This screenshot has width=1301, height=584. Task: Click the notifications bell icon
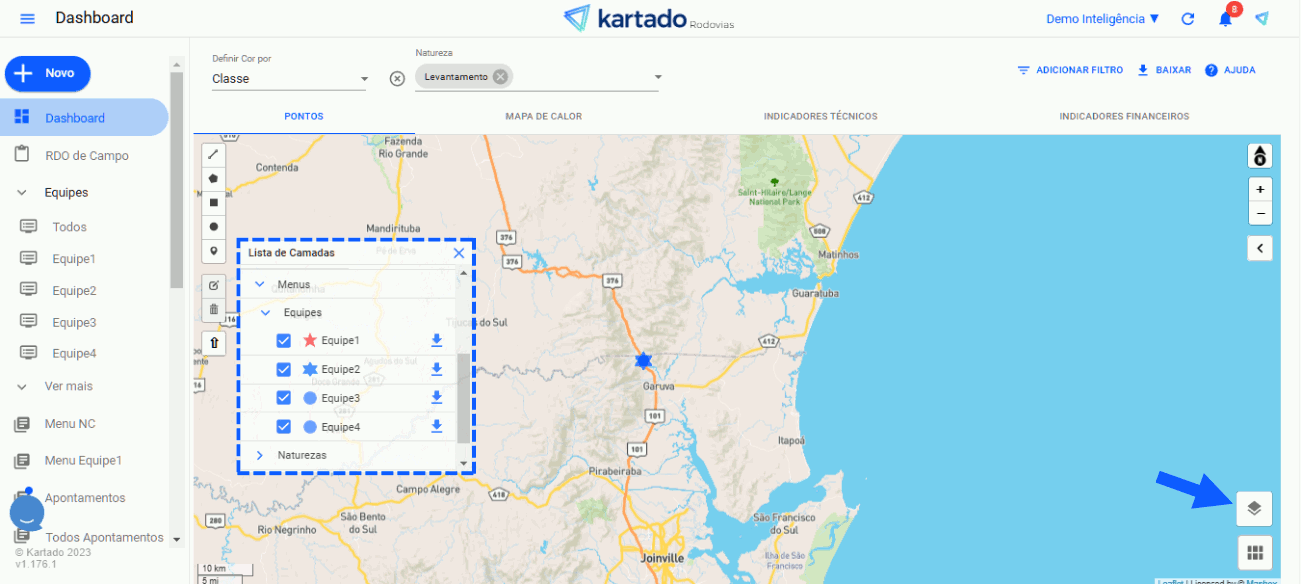pos(1225,19)
